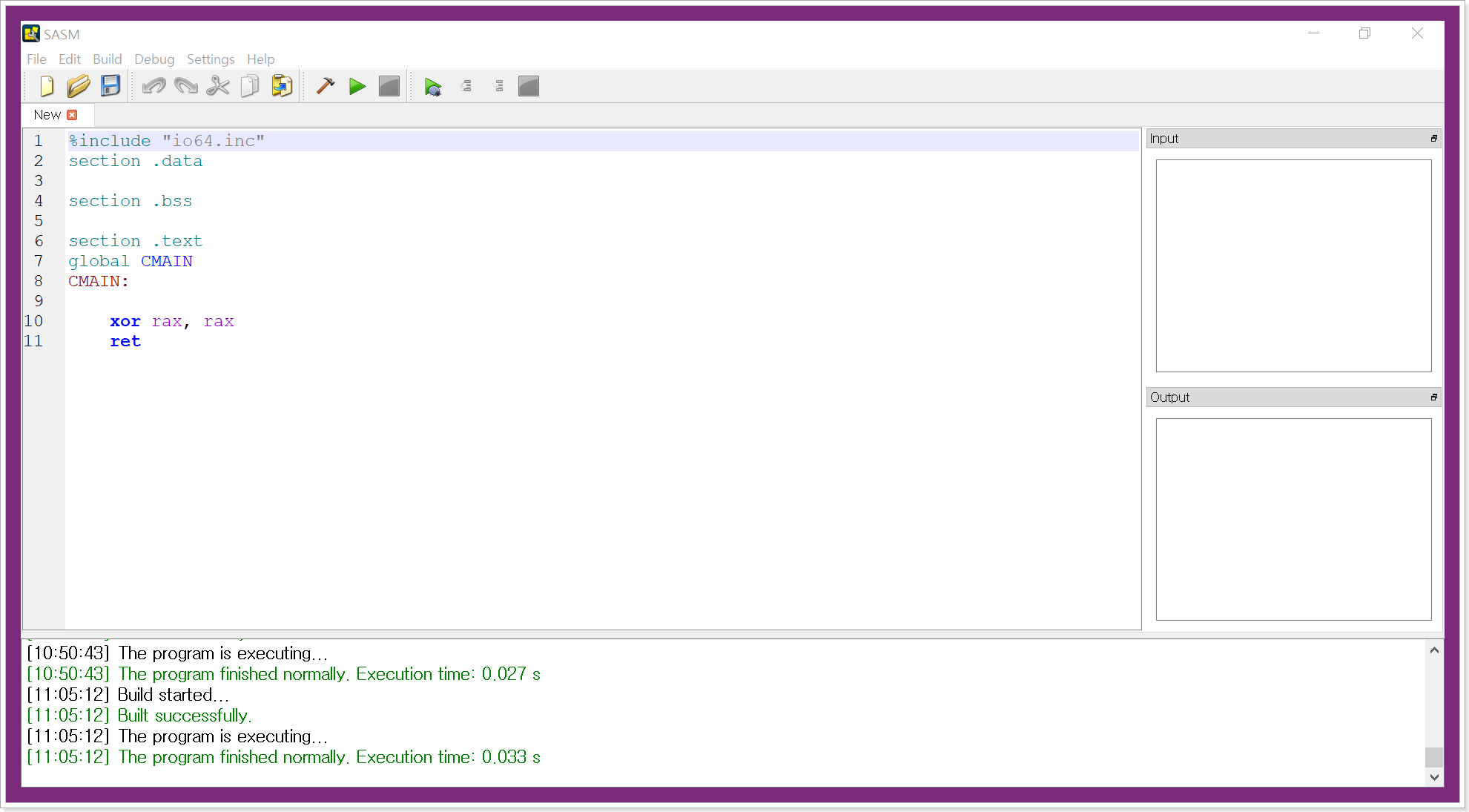Click the Undo arrow icon
Screen dimensions: 1469x812
point(153,87)
